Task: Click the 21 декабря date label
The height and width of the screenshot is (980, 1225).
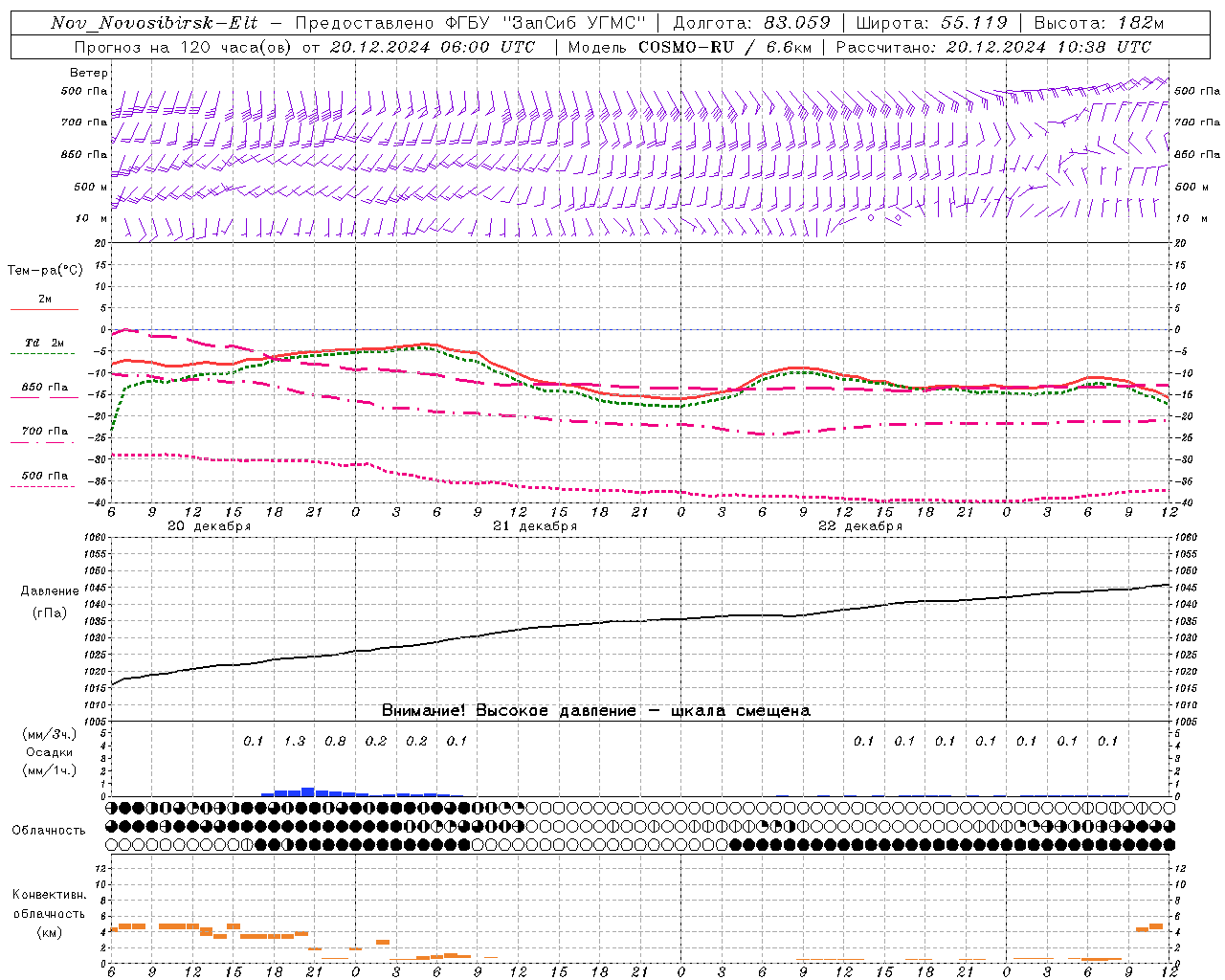Action: (x=535, y=526)
